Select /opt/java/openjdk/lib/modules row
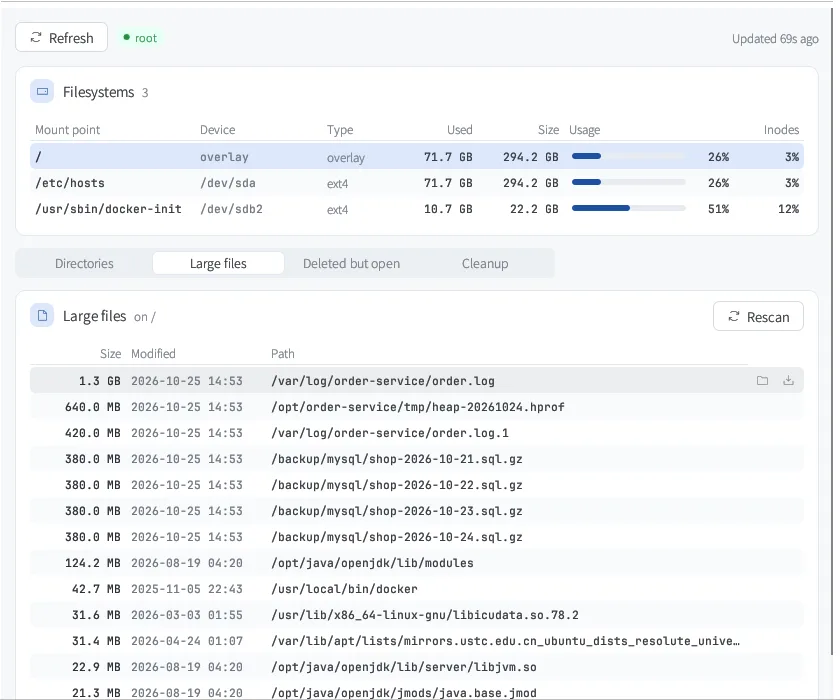 417,563
